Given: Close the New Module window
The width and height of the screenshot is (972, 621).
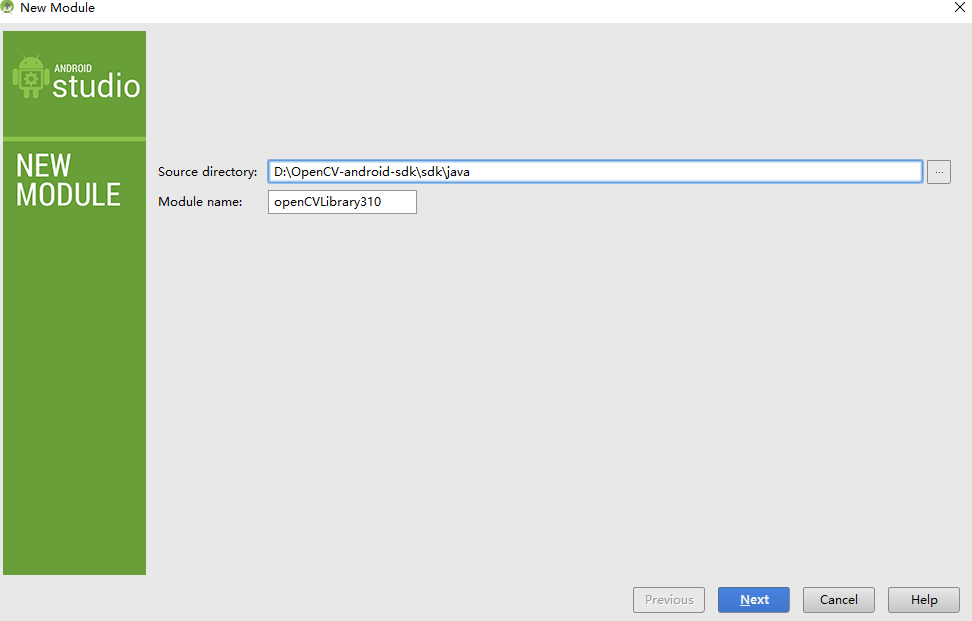Looking at the screenshot, I should pyautogui.click(x=960, y=7).
